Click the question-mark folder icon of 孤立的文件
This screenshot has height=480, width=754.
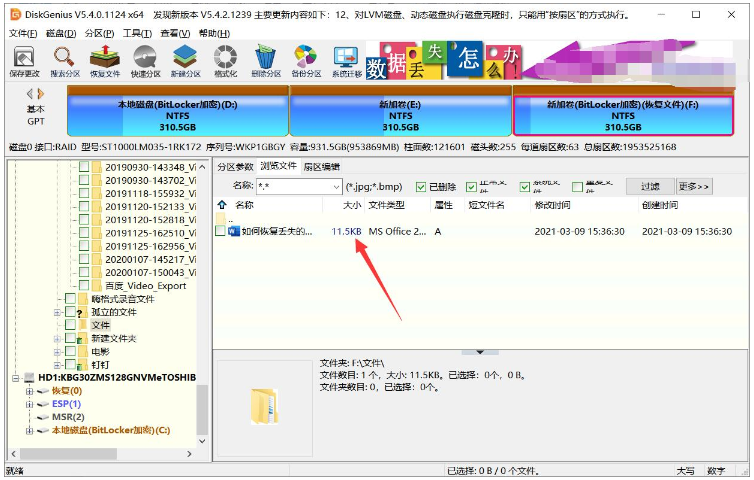pyautogui.click(x=83, y=312)
